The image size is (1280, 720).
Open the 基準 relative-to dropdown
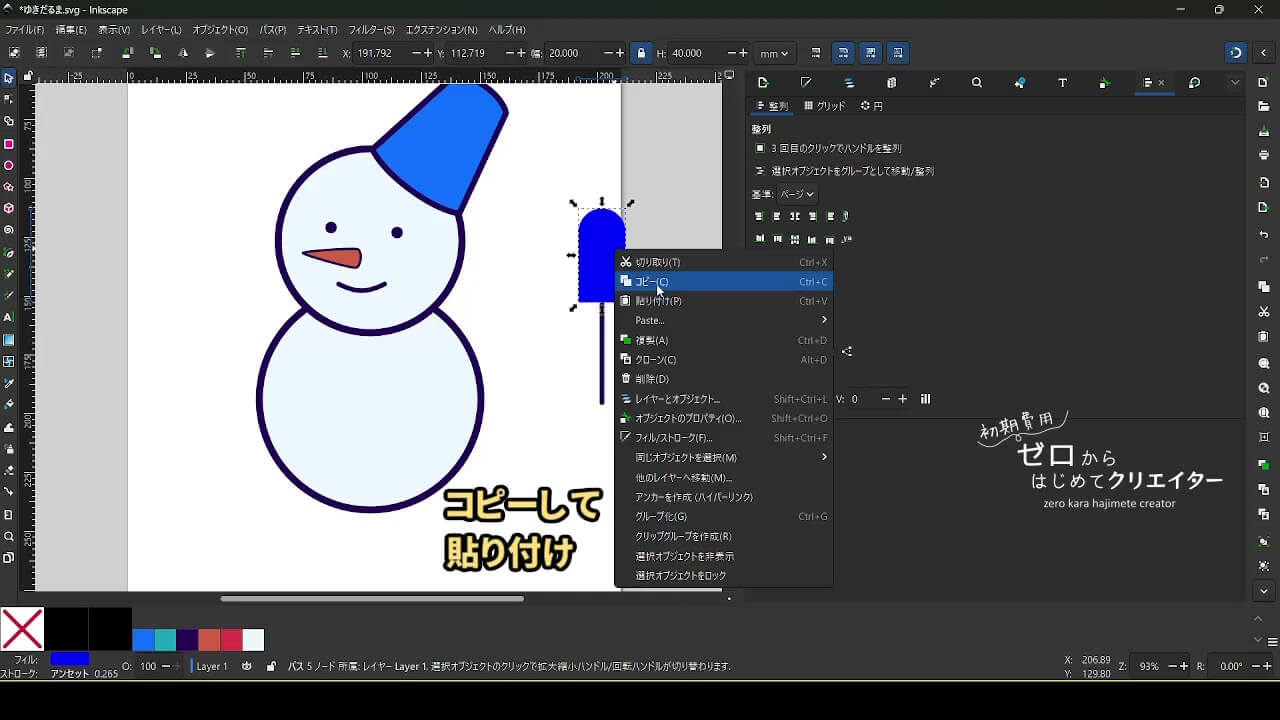click(x=797, y=194)
